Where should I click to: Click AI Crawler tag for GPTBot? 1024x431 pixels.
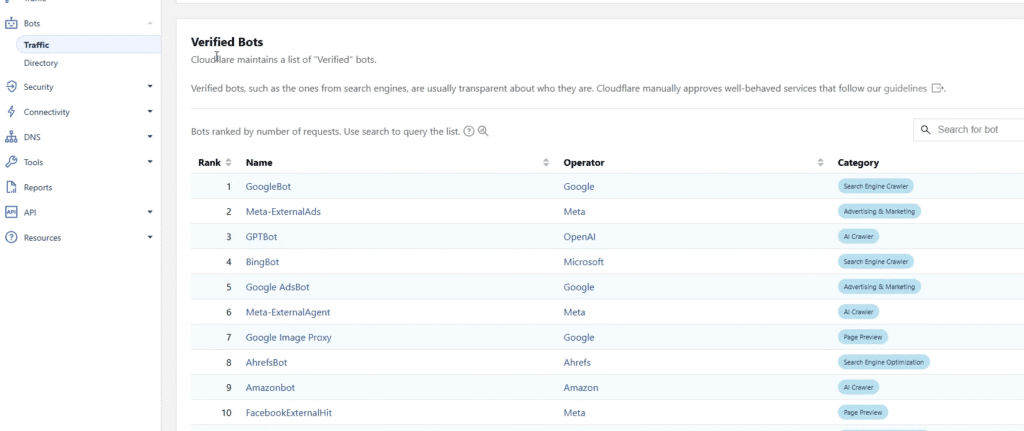pyautogui.click(x=859, y=236)
